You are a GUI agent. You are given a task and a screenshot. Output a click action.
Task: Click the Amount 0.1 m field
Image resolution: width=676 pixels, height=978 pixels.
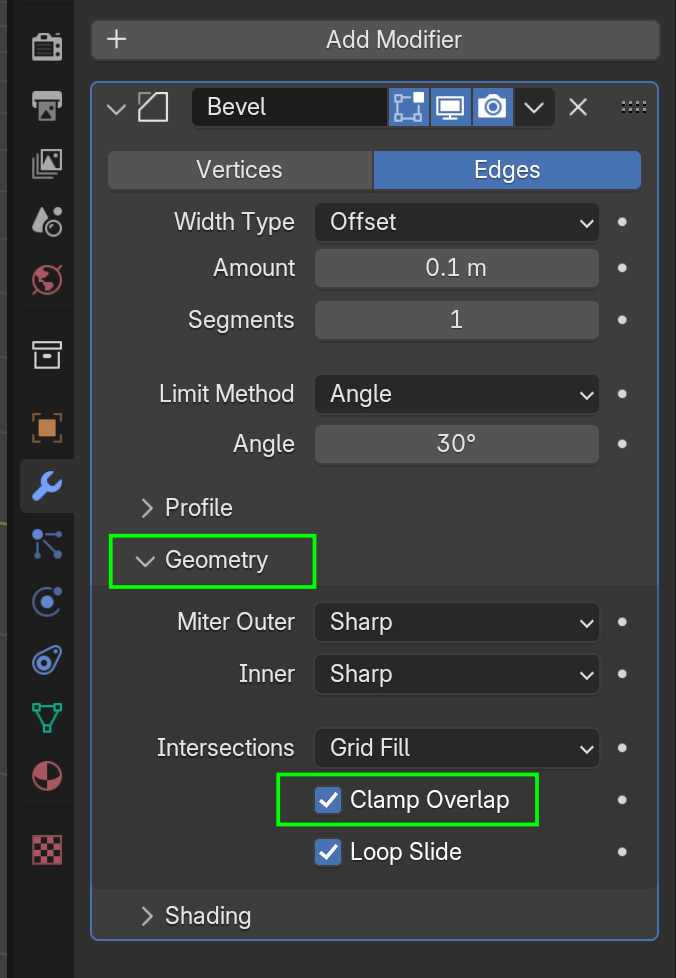[457, 268]
